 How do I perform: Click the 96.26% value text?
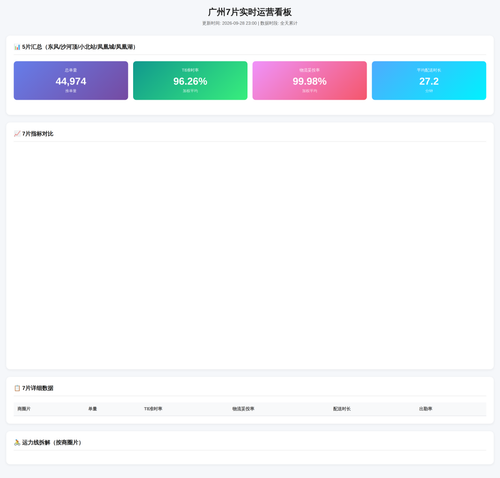190,81
